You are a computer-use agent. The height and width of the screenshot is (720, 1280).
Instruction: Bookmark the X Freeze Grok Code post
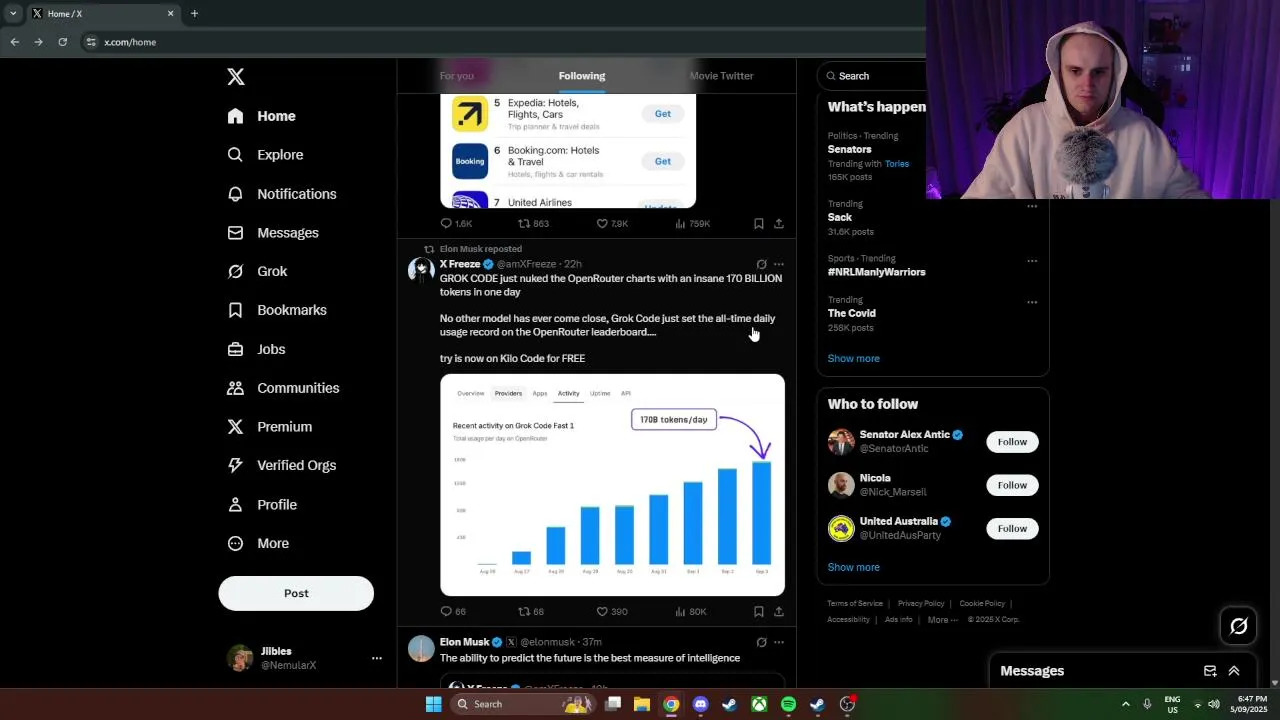(758, 611)
